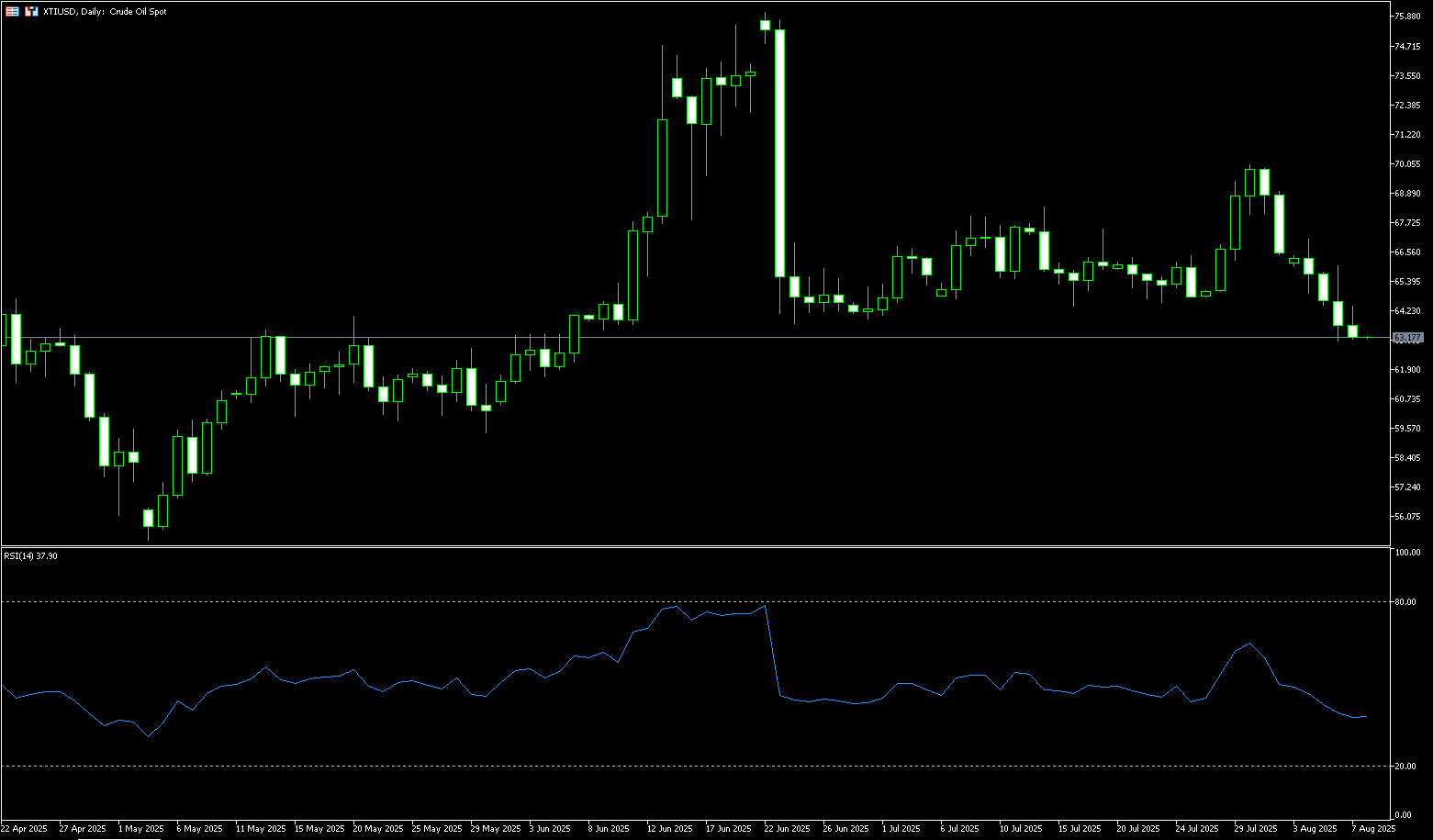Screen dimensions: 1433x840
Task: Click the 20 May 2025 date label
Action: click(377, 828)
